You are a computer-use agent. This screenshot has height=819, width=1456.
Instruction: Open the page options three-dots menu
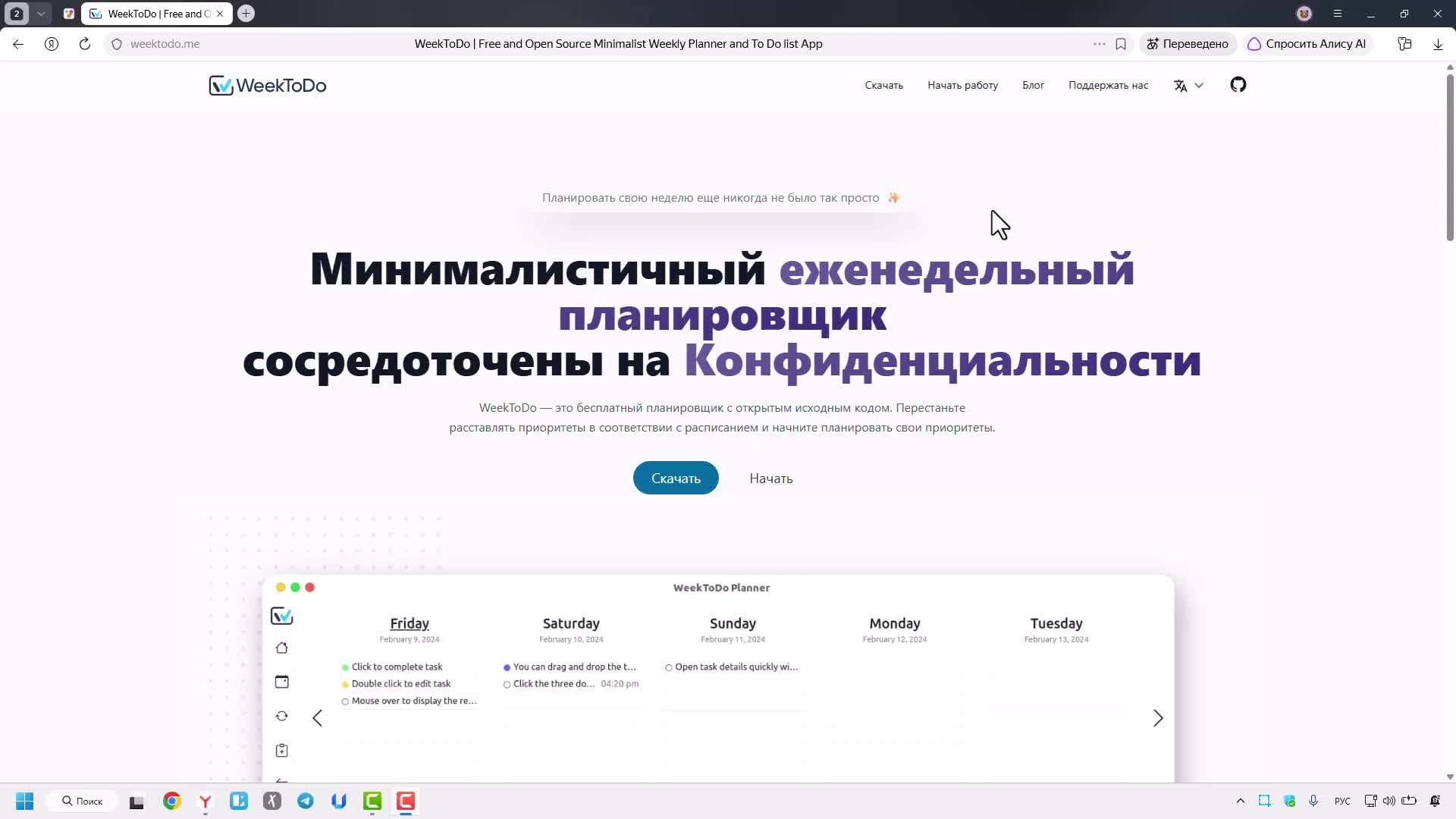pos(1099,44)
